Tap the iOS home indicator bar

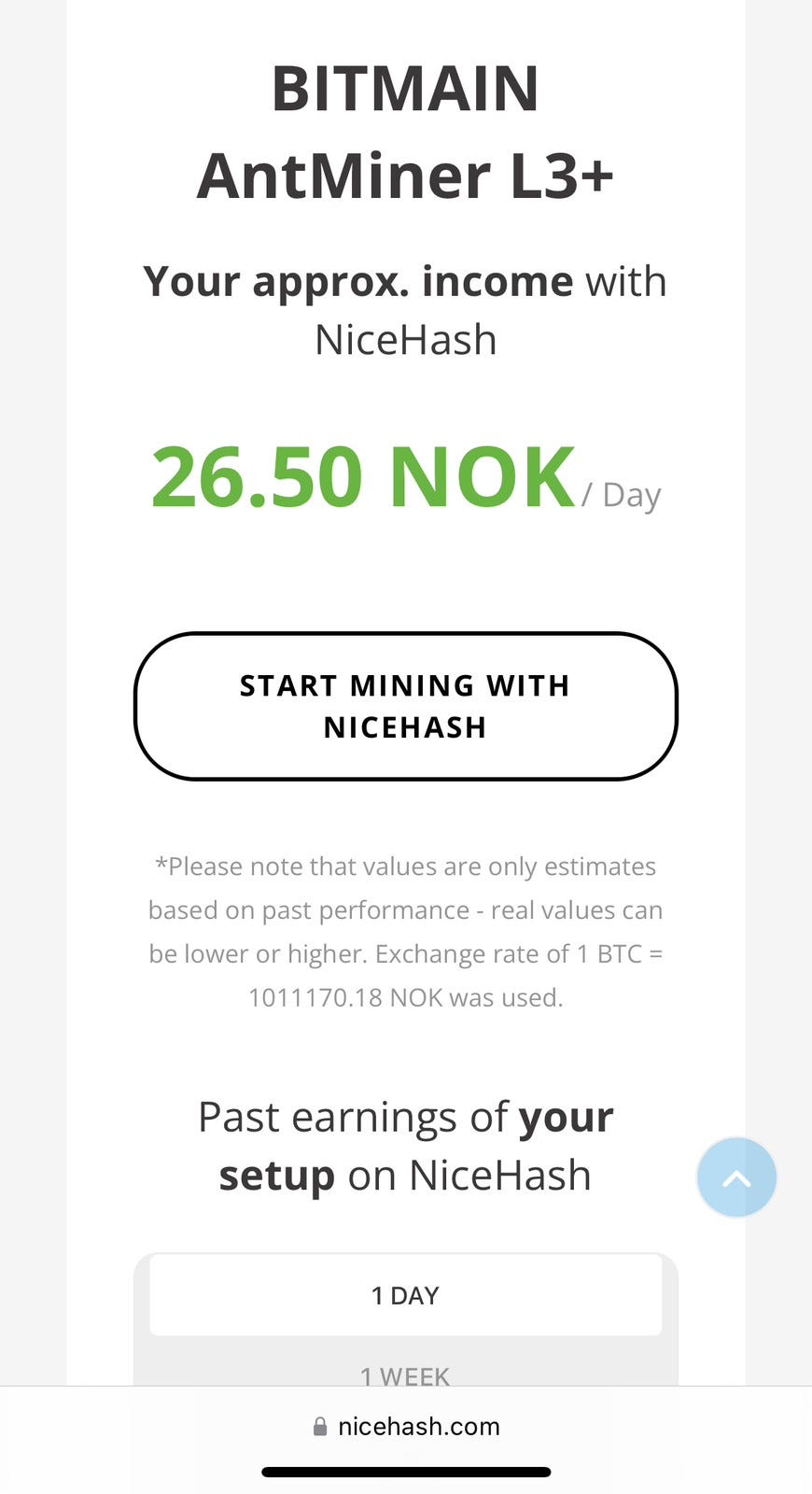tap(406, 1473)
